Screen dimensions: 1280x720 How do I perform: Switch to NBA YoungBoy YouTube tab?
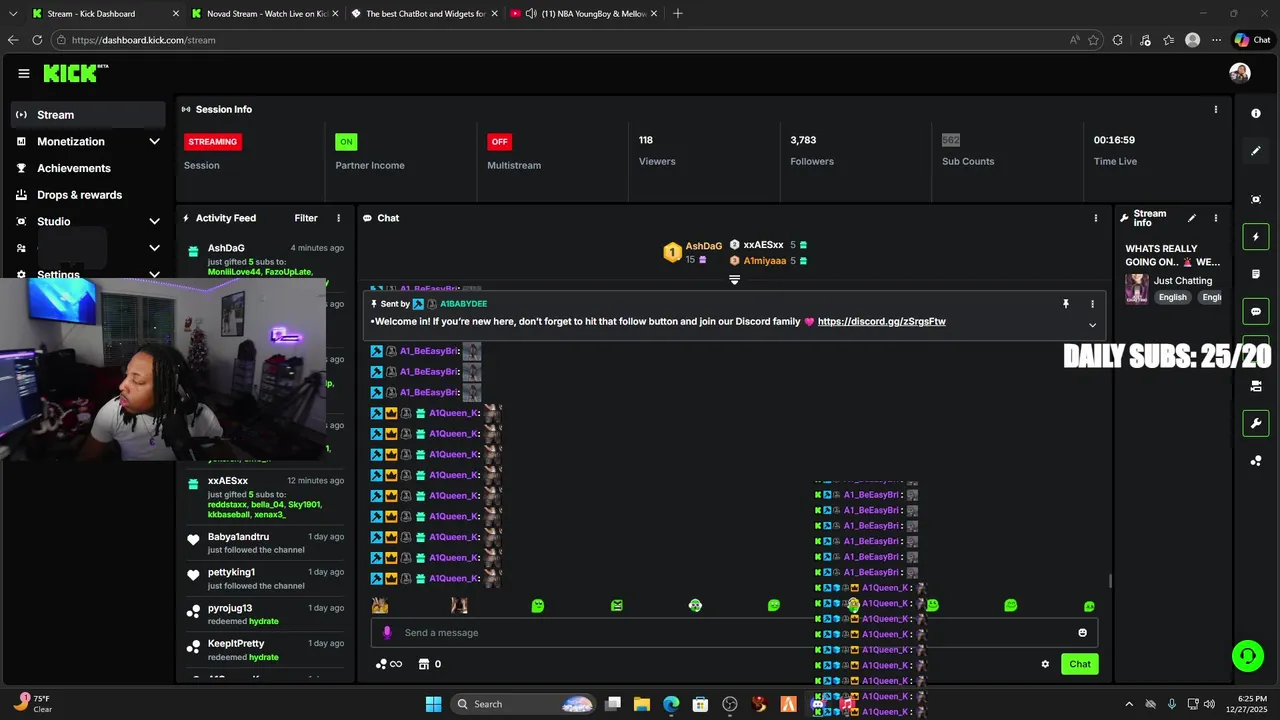pos(582,14)
